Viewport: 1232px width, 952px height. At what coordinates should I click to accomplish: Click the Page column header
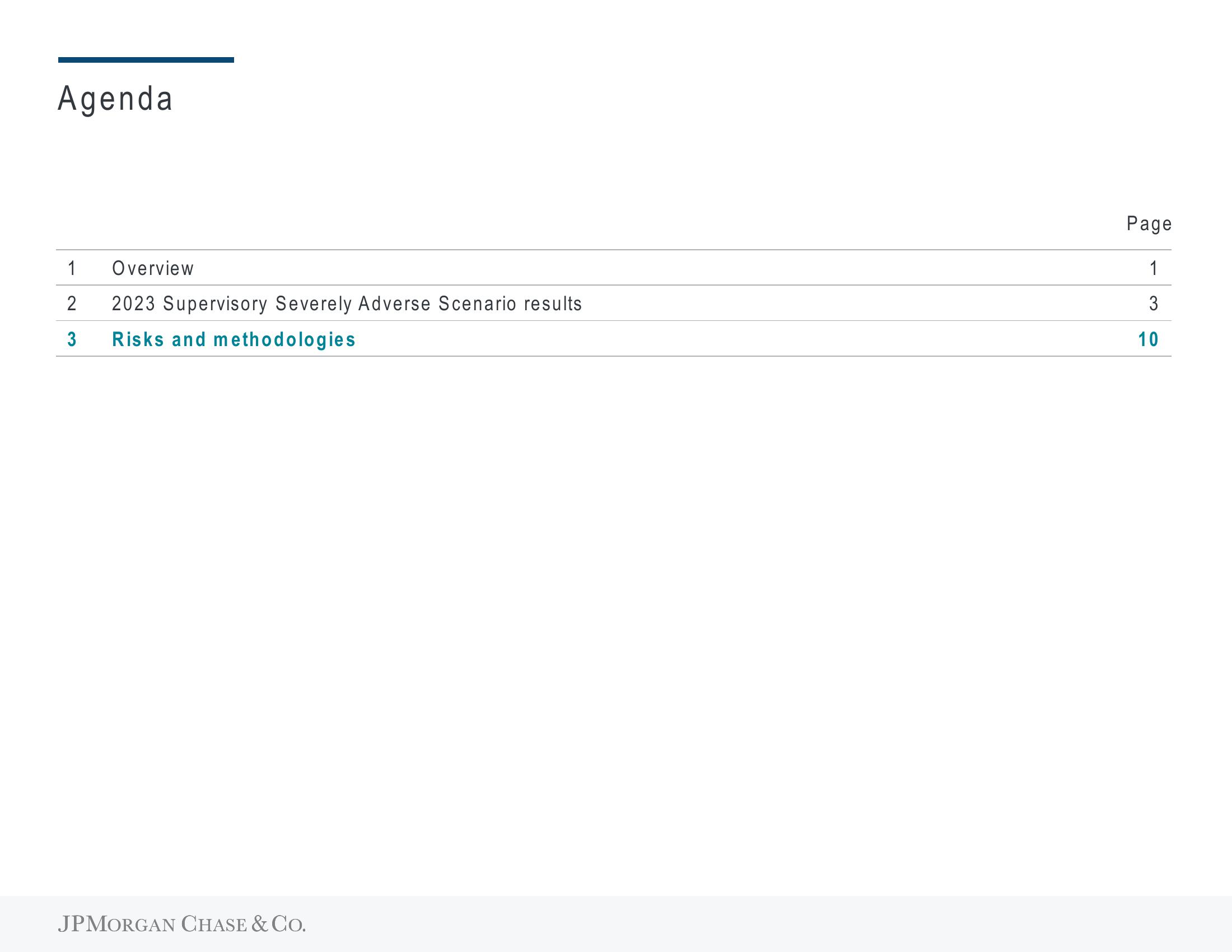click(1149, 224)
